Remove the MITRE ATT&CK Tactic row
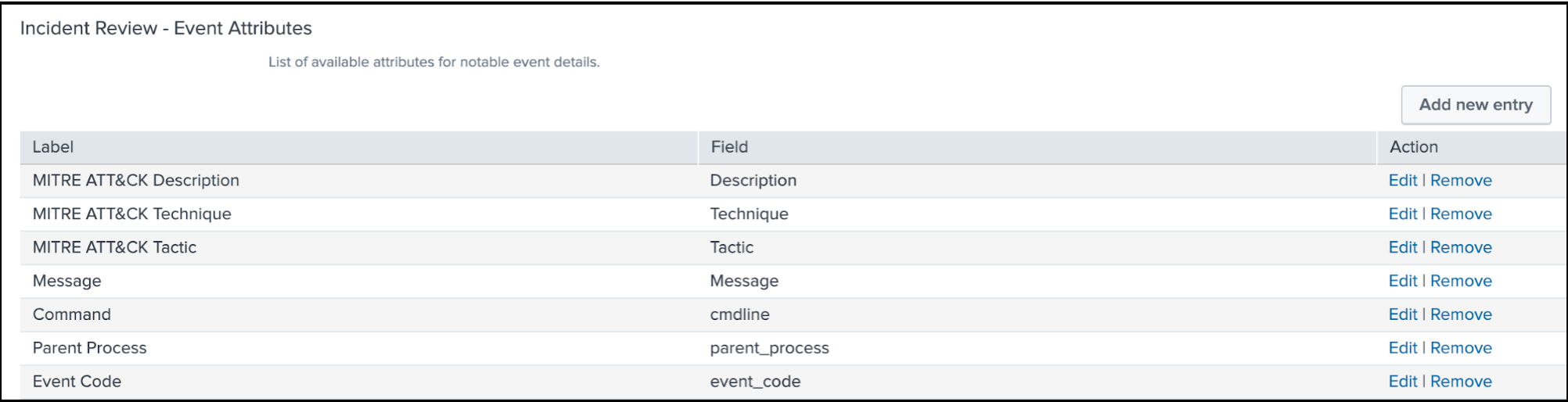1568x402 pixels. 1461,248
